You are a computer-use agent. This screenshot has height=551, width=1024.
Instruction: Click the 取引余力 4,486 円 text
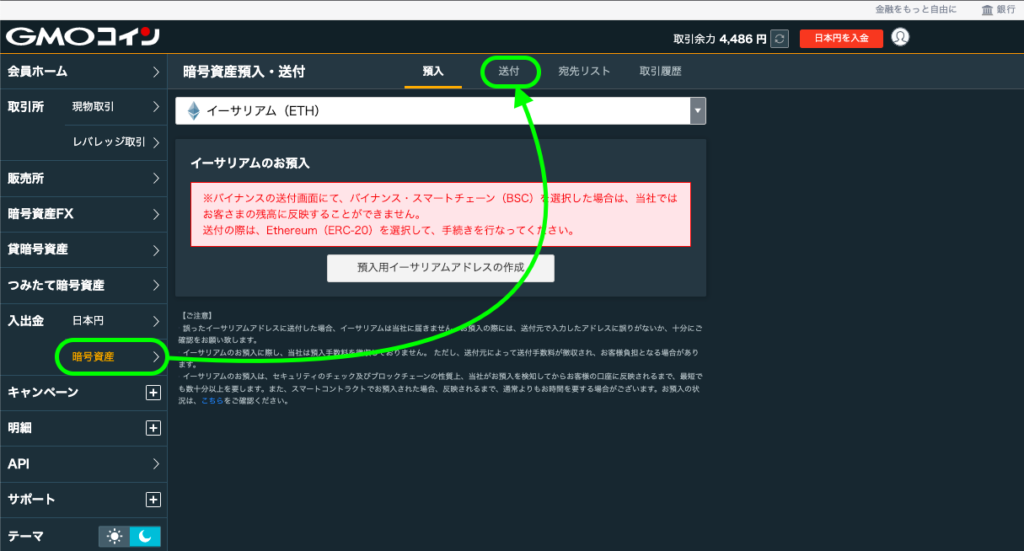(720, 39)
